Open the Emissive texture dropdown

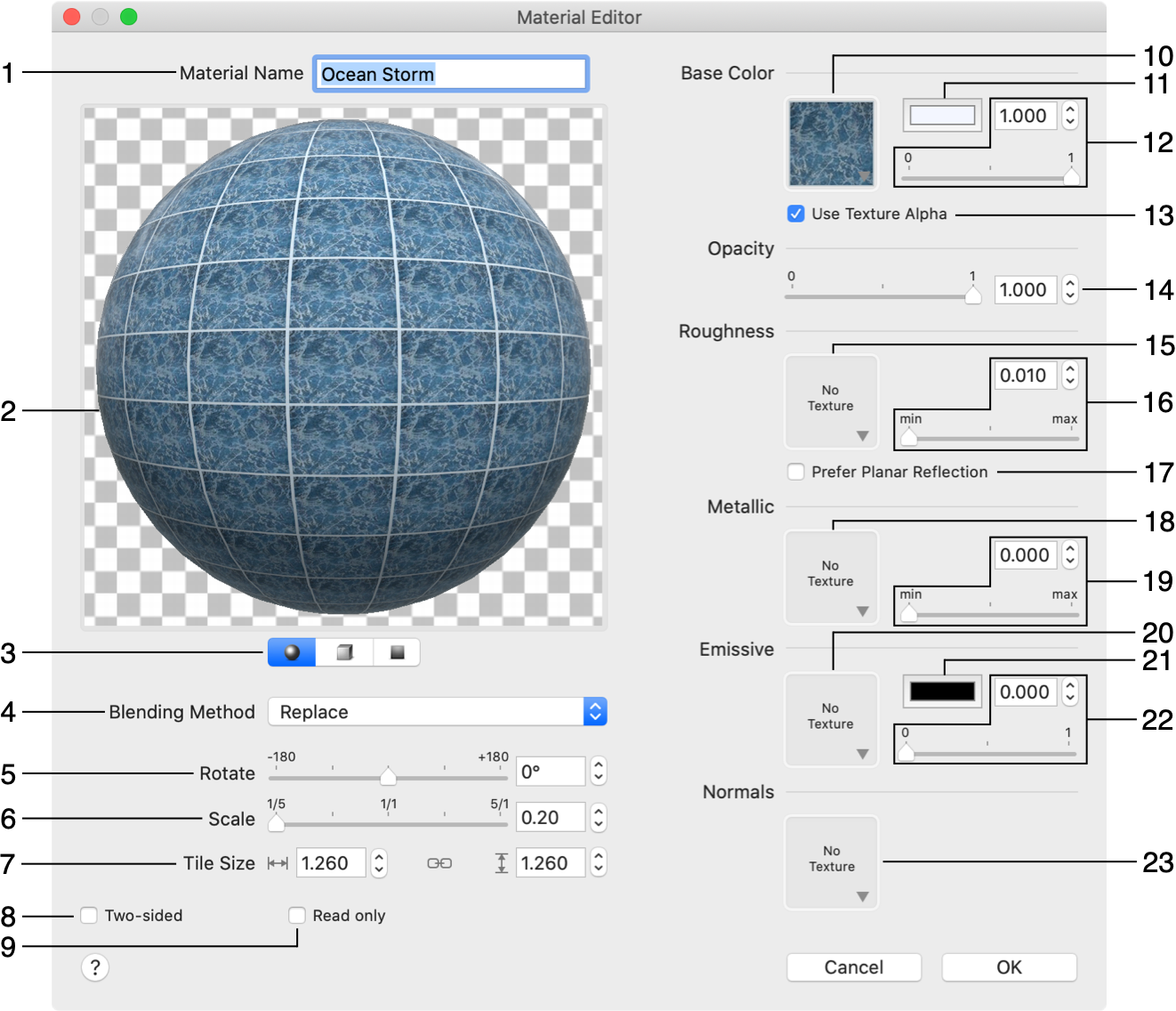coord(832,720)
